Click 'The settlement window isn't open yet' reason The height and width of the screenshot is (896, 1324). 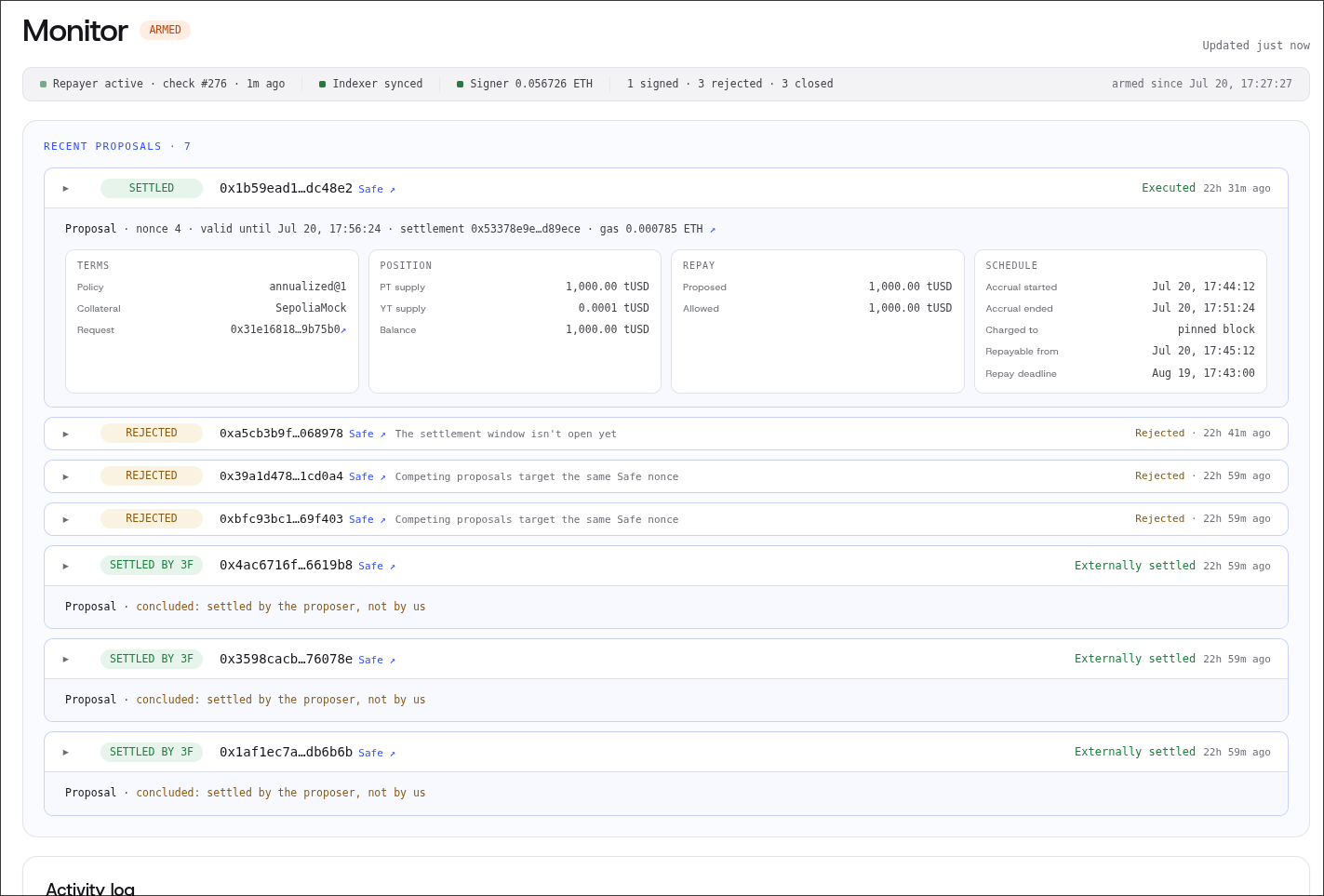pos(506,434)
